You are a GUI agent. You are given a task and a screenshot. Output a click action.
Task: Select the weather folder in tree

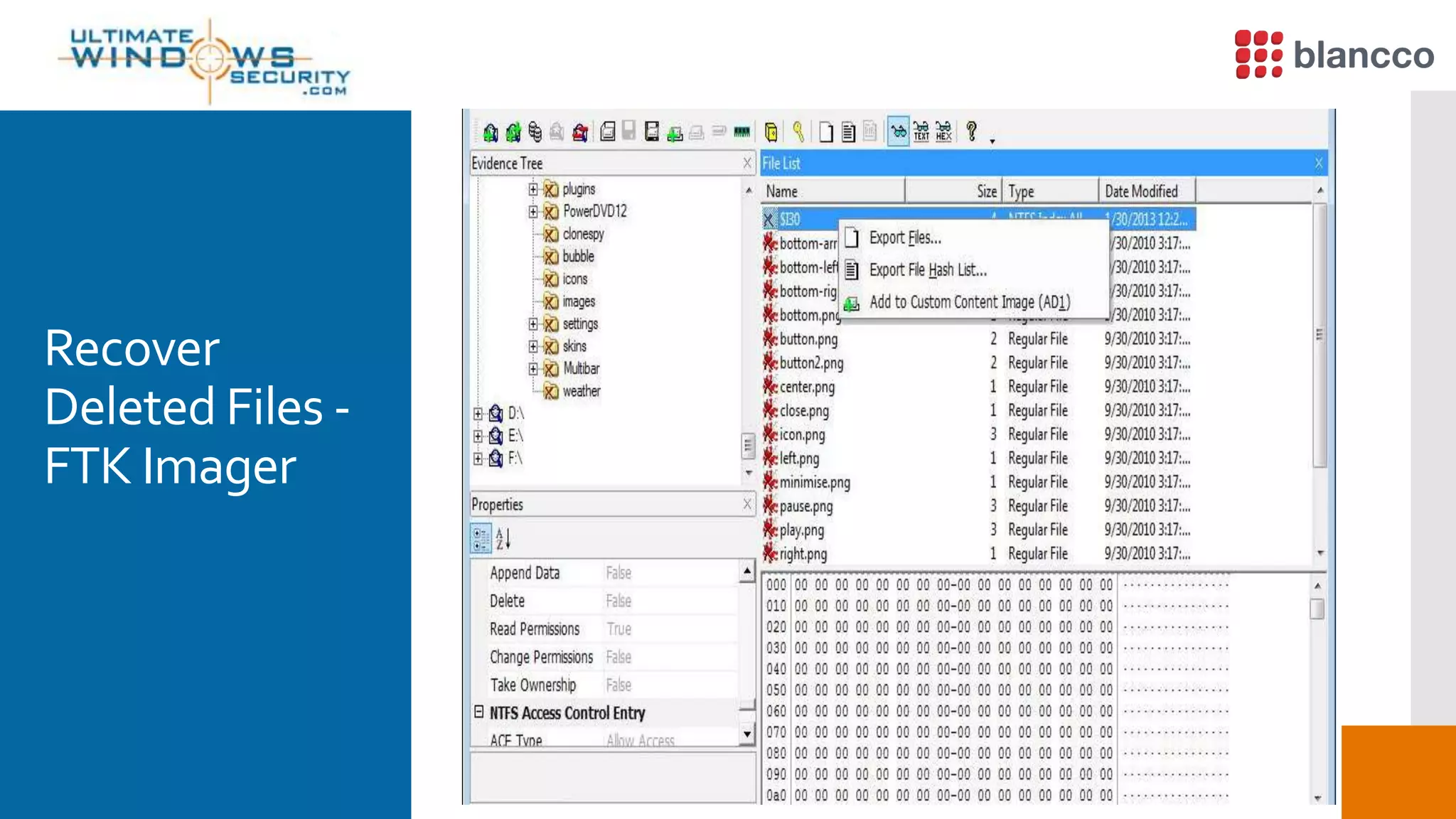point(582,391)
